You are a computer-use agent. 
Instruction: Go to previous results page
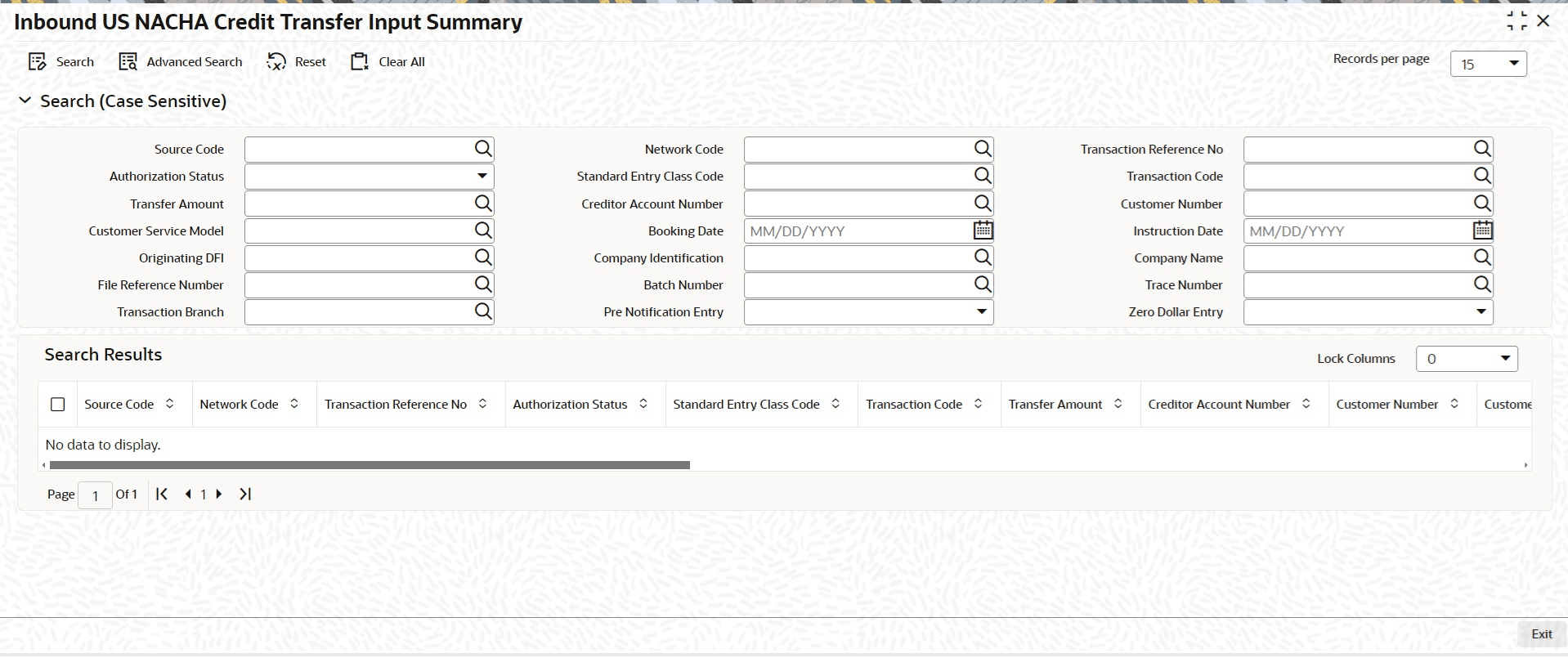pos(188,494)
